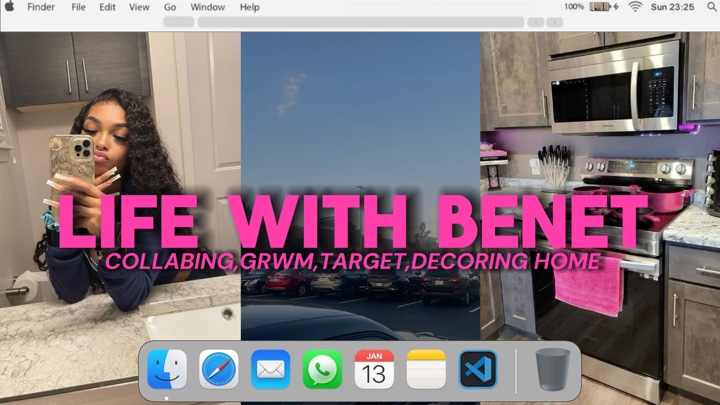Open WhatsApp from the dock

(x=323, y=370)
